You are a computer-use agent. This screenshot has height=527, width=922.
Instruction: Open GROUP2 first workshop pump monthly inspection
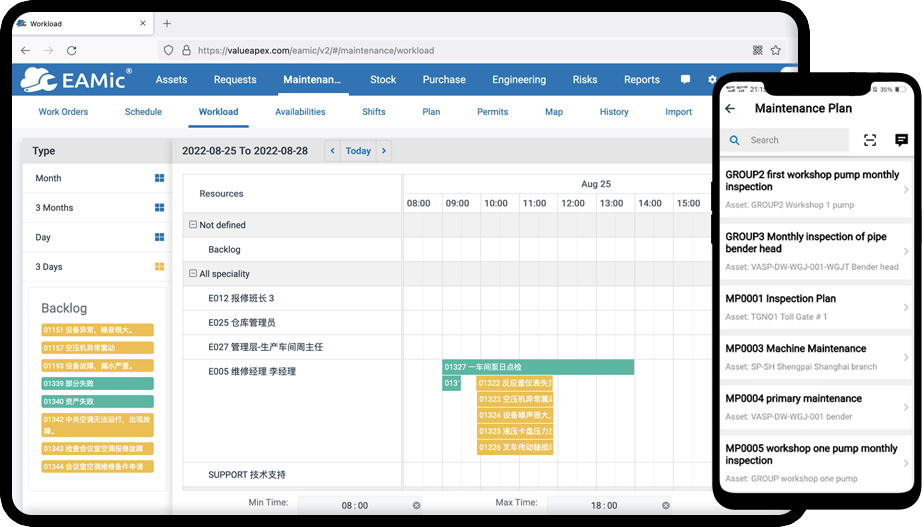(816, 189)
